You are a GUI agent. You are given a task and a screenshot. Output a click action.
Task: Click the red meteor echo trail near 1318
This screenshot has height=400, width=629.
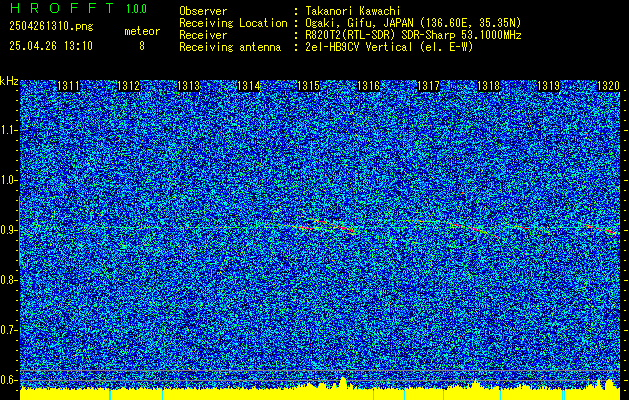pos(473,229)
